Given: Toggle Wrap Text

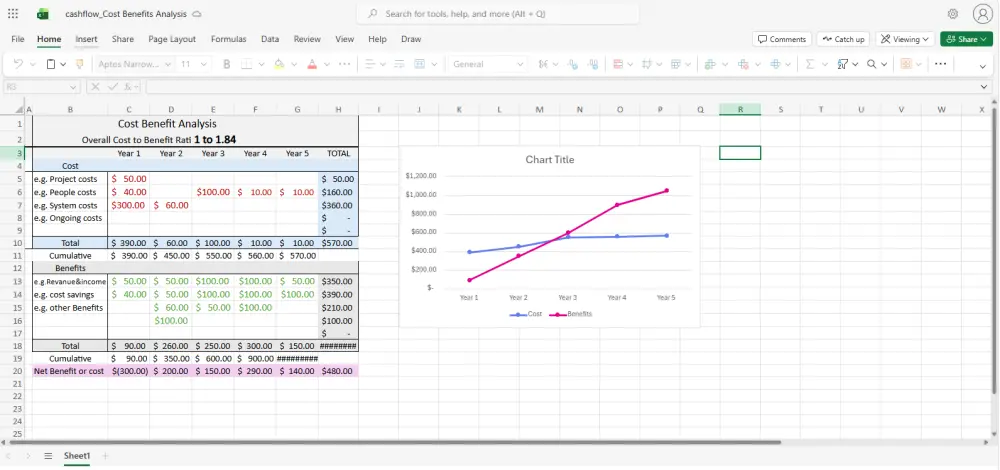Looking at the screenshot, I should [x=400, y=64].
